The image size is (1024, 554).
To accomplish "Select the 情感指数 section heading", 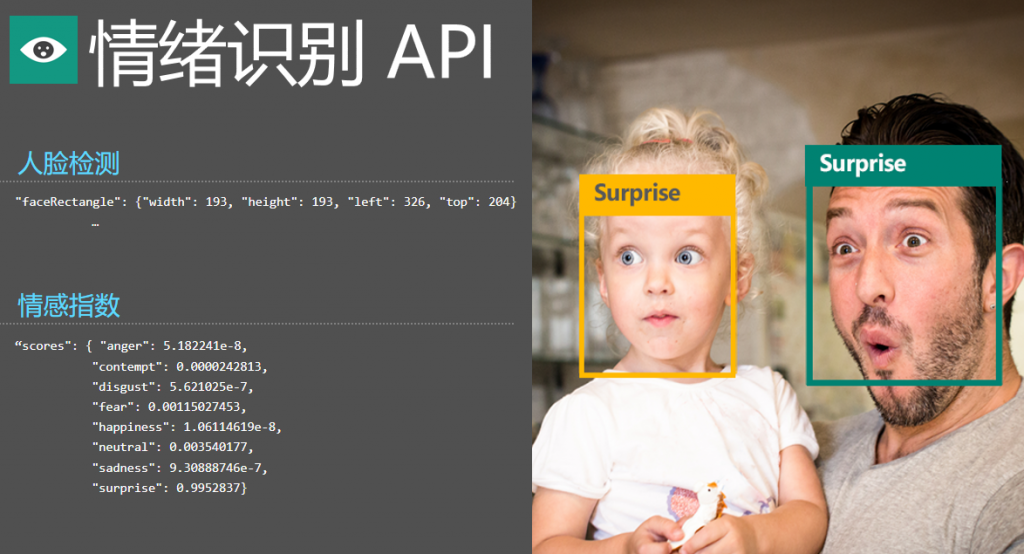I will 68,305.
